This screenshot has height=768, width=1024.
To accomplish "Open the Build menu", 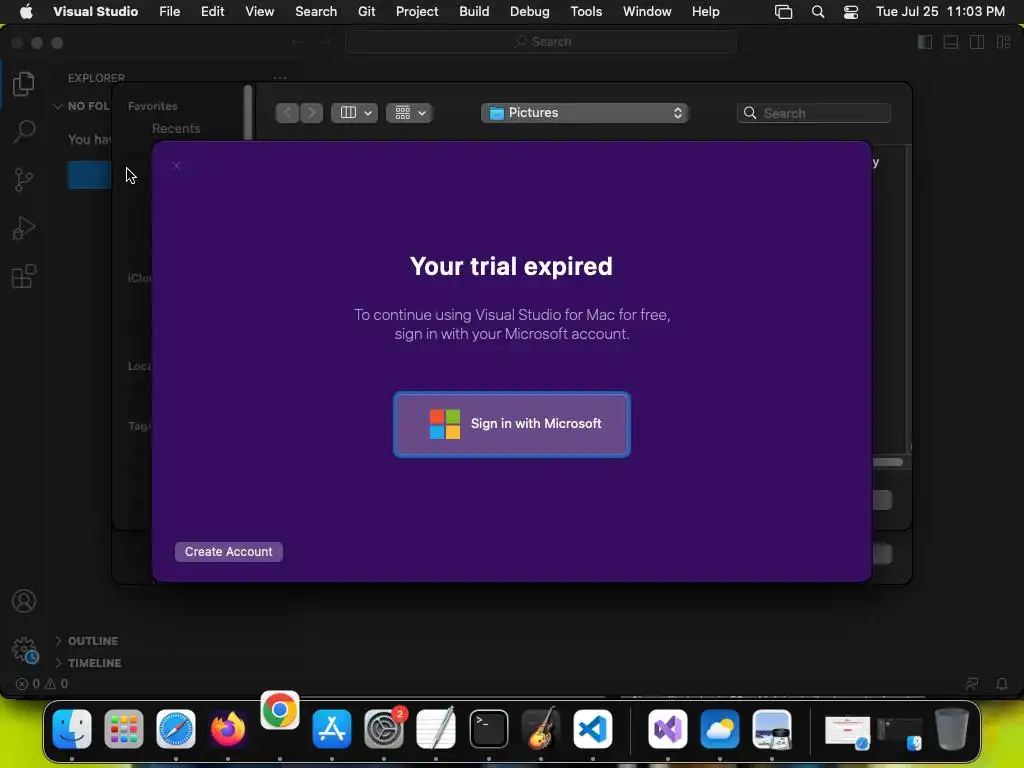I will (x=474, y=12).
